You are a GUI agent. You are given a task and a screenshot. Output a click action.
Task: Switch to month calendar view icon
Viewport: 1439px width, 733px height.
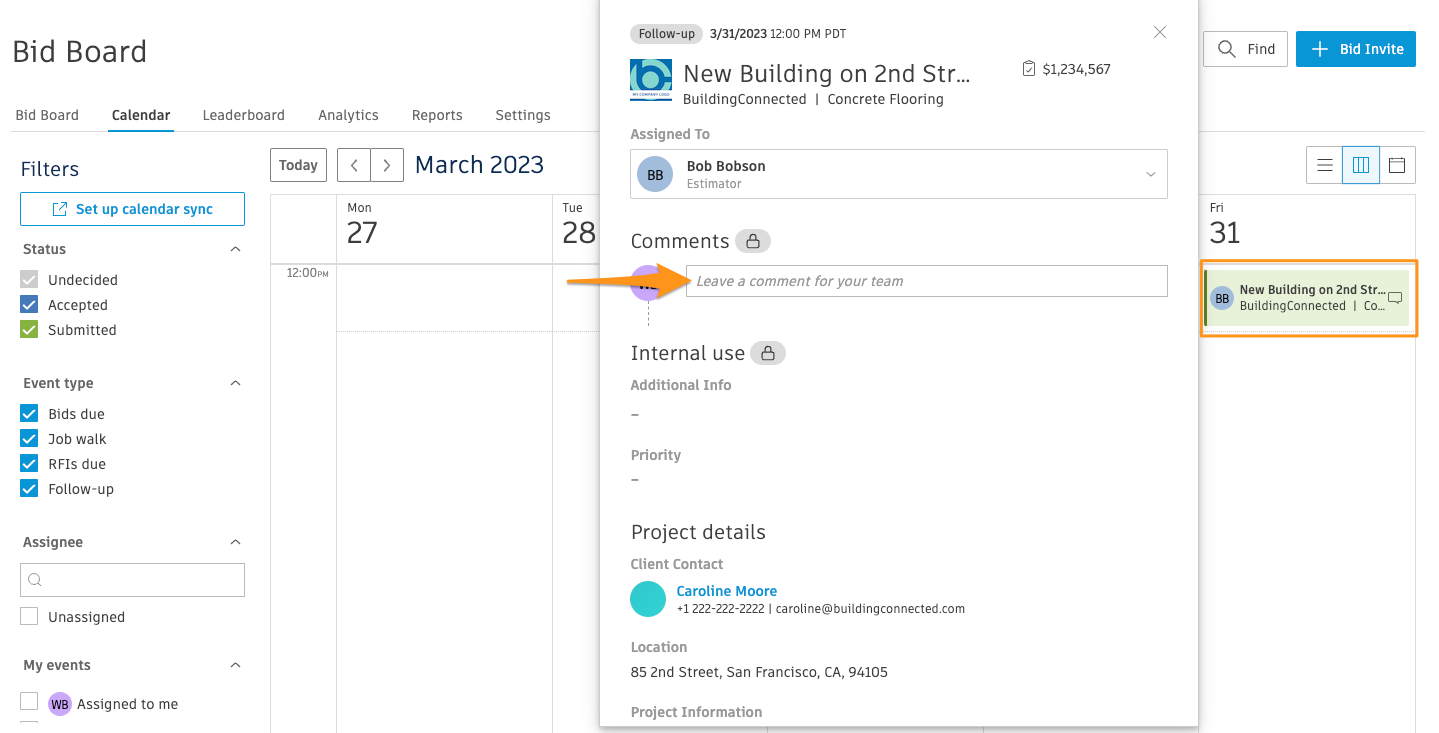[1397, 166]
